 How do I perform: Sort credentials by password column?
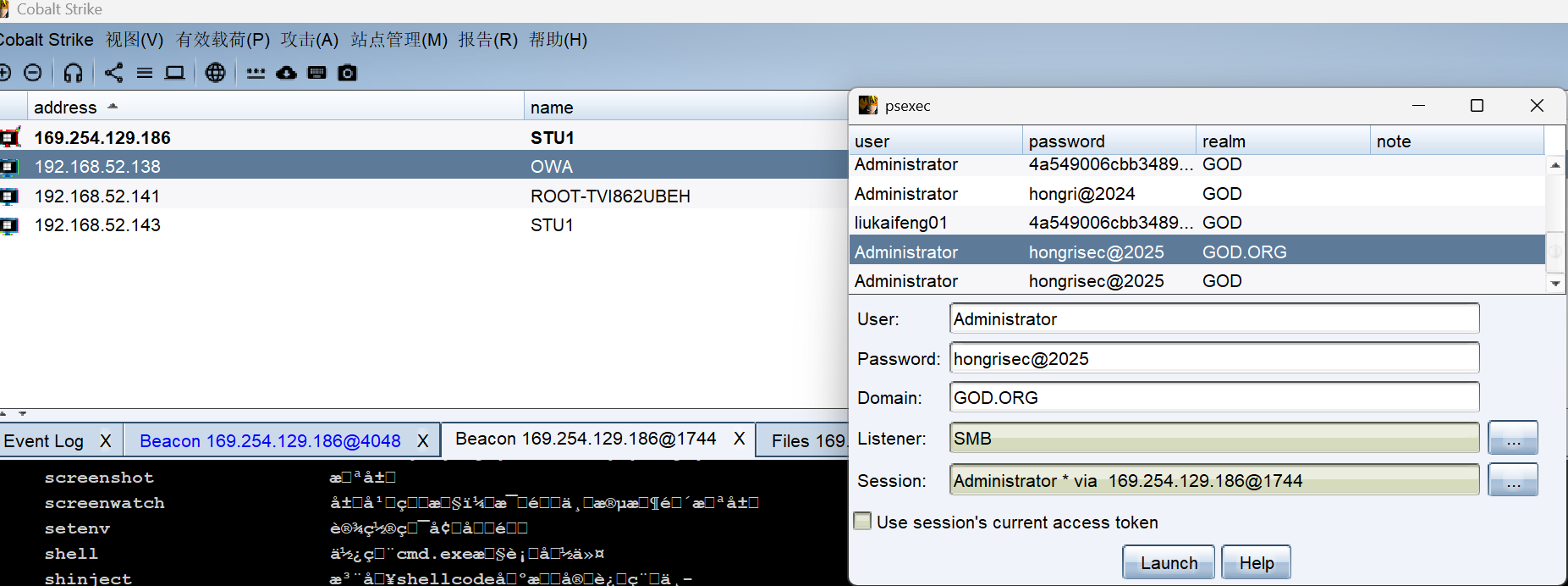1109,141
